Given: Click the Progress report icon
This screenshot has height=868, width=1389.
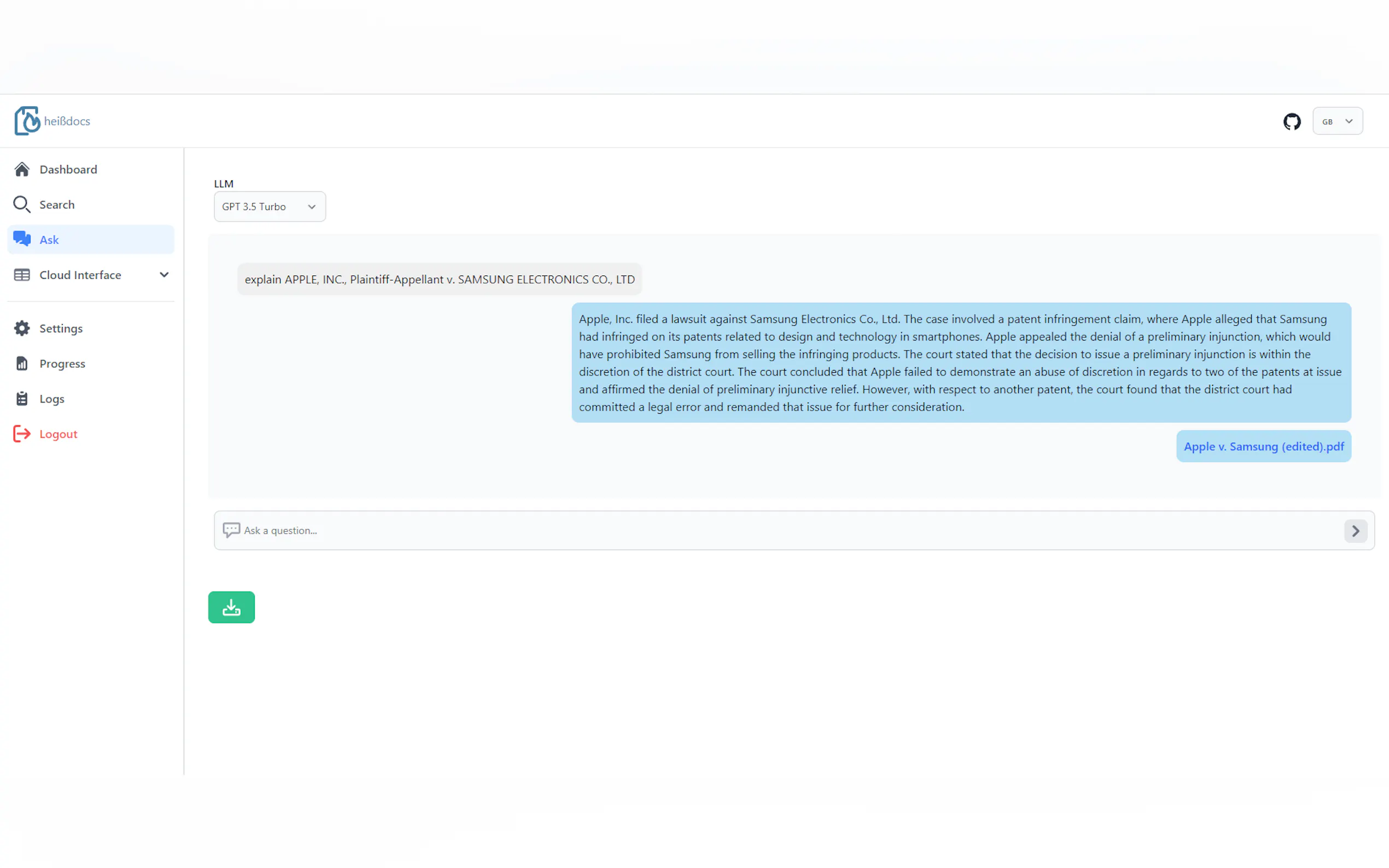Looking at the screenshot, I should [22, 363].
